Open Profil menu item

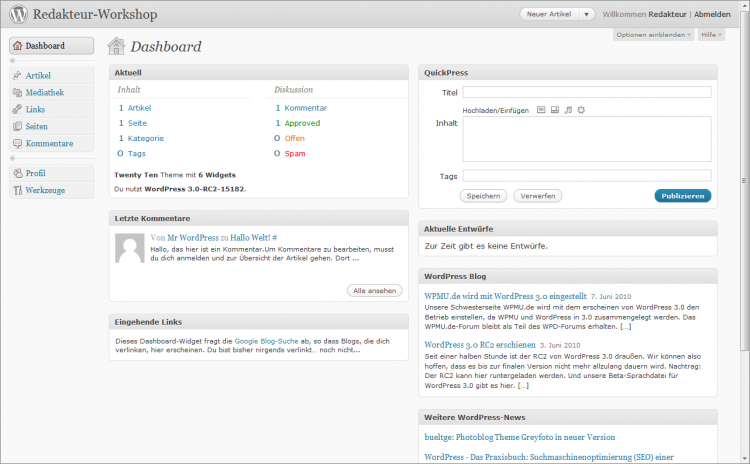pyautogui.click(x=52, y=173)
